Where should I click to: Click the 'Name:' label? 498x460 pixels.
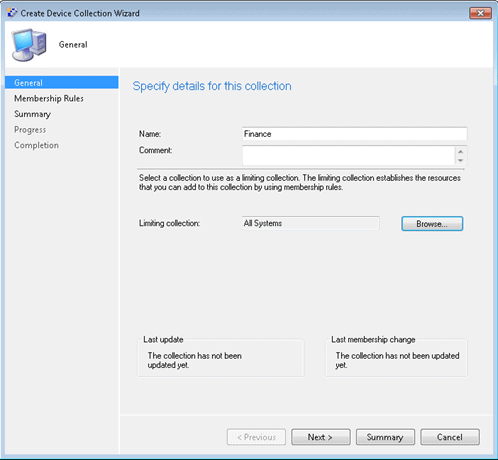[x=150, y=134]
